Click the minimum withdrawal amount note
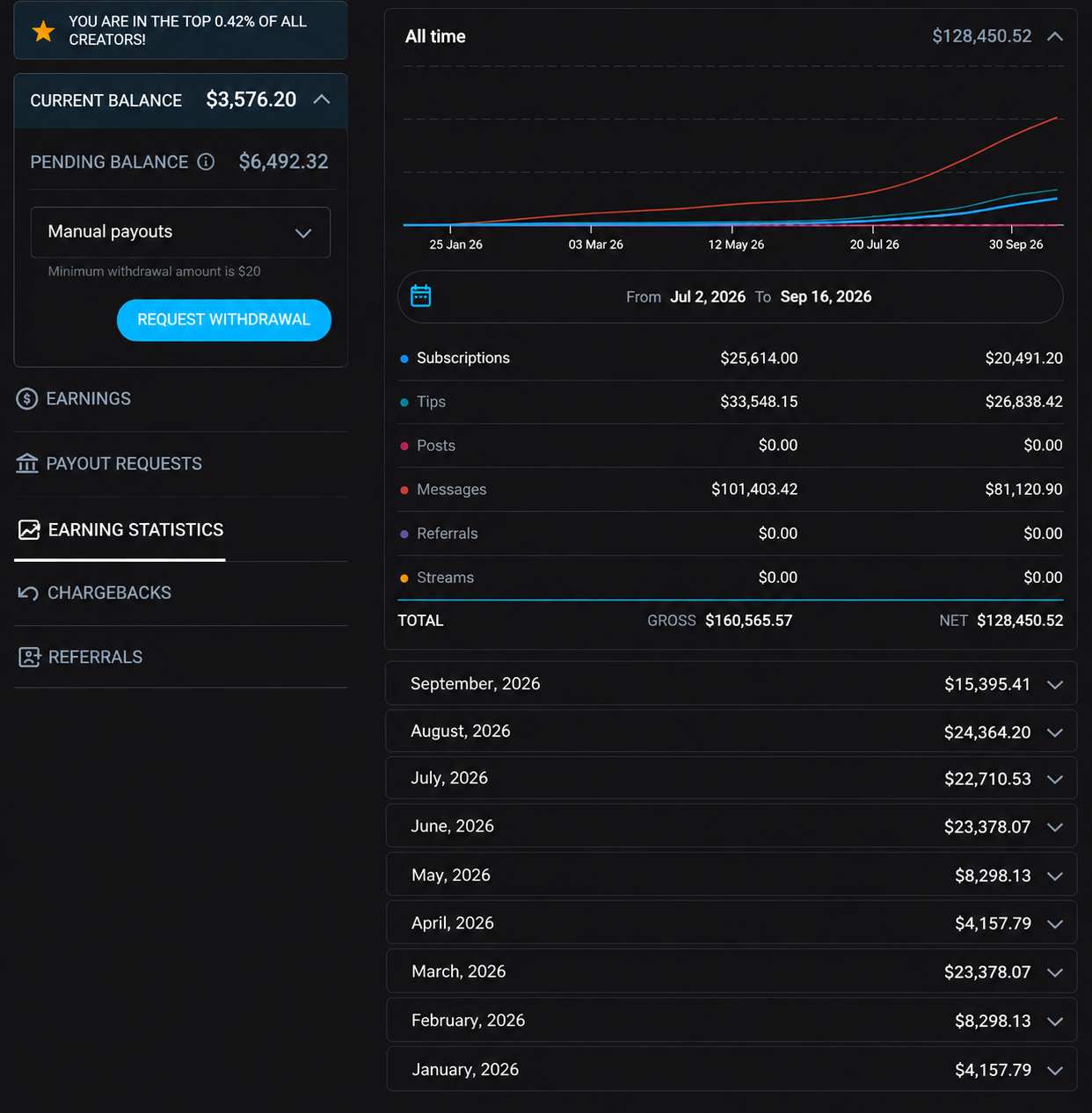 pyautogui.click(x=154, y=272)
